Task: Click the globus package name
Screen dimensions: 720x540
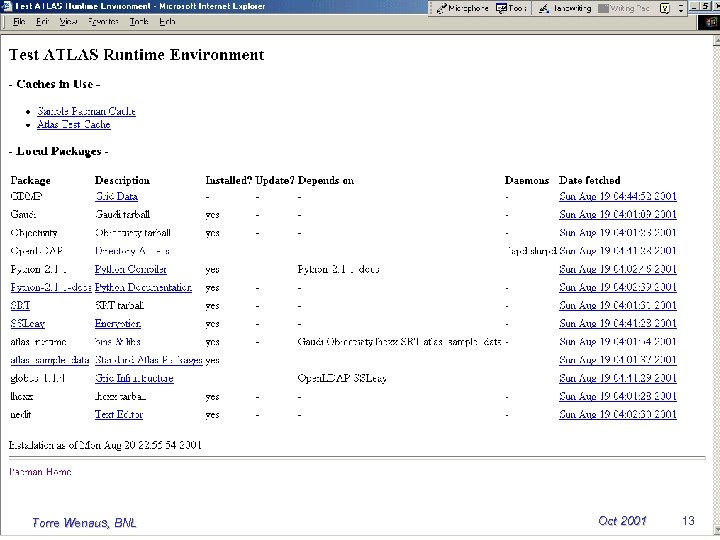Action: tap(38, 378)
